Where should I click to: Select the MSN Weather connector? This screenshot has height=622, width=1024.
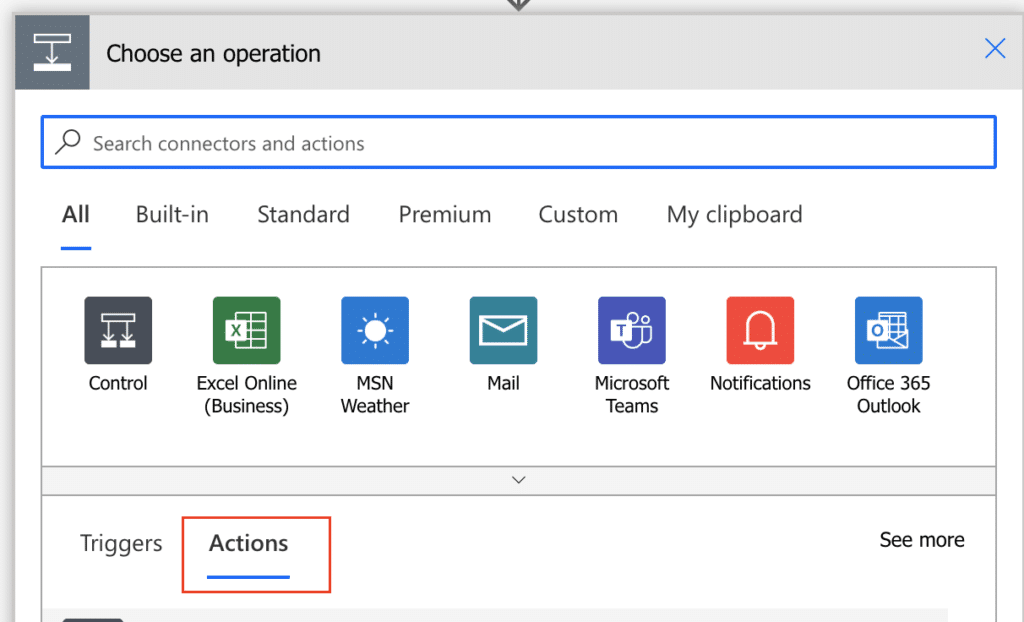374,330
